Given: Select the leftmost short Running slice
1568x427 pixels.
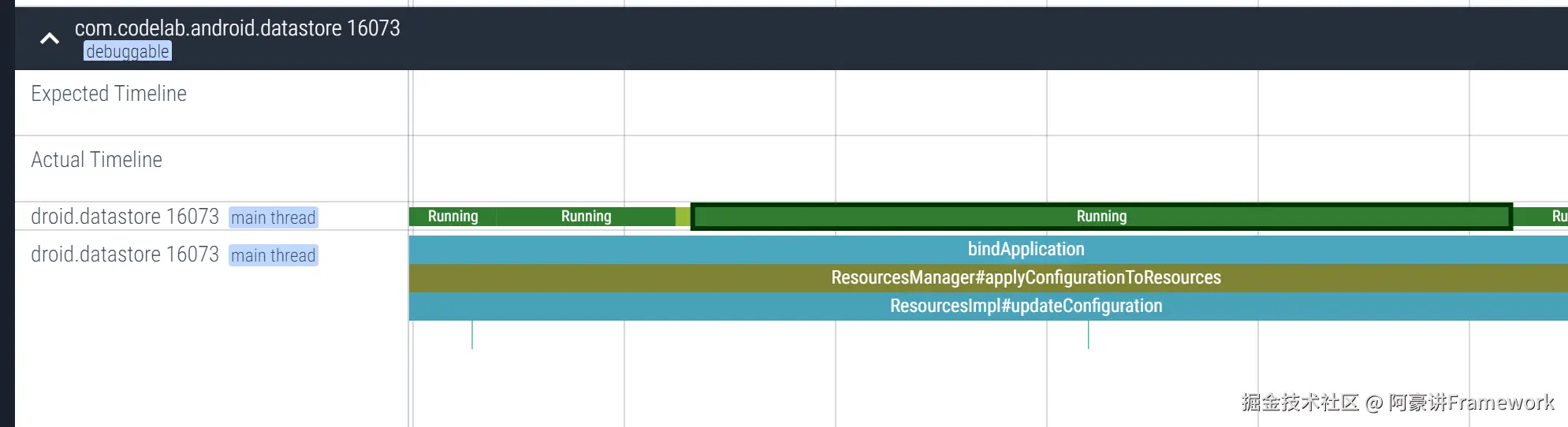Looking at the screenshot, I should (x=453, y=217).
